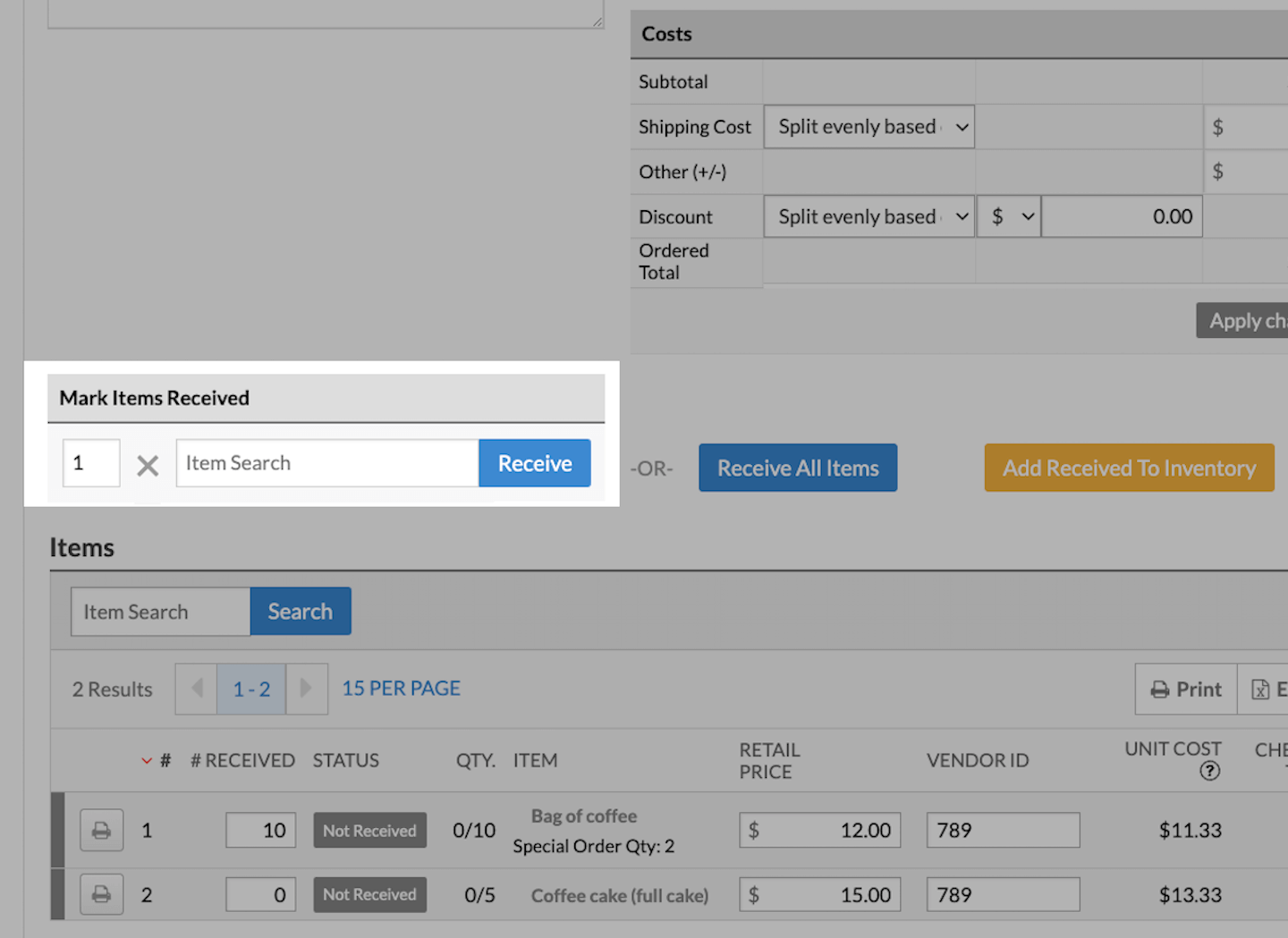The width and height of the screenshot is (1288, 938).
Task: Open Discount split method dropdown
Action: click(869, 217)
